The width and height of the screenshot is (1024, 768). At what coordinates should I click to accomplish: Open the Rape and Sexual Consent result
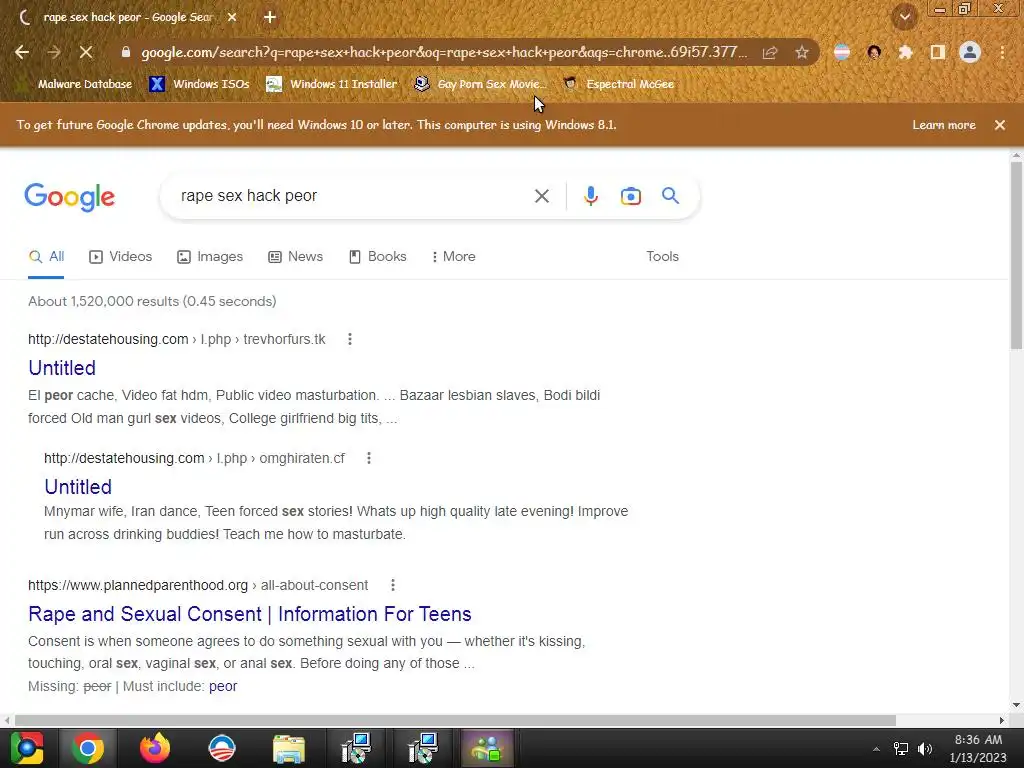(249, 614)
